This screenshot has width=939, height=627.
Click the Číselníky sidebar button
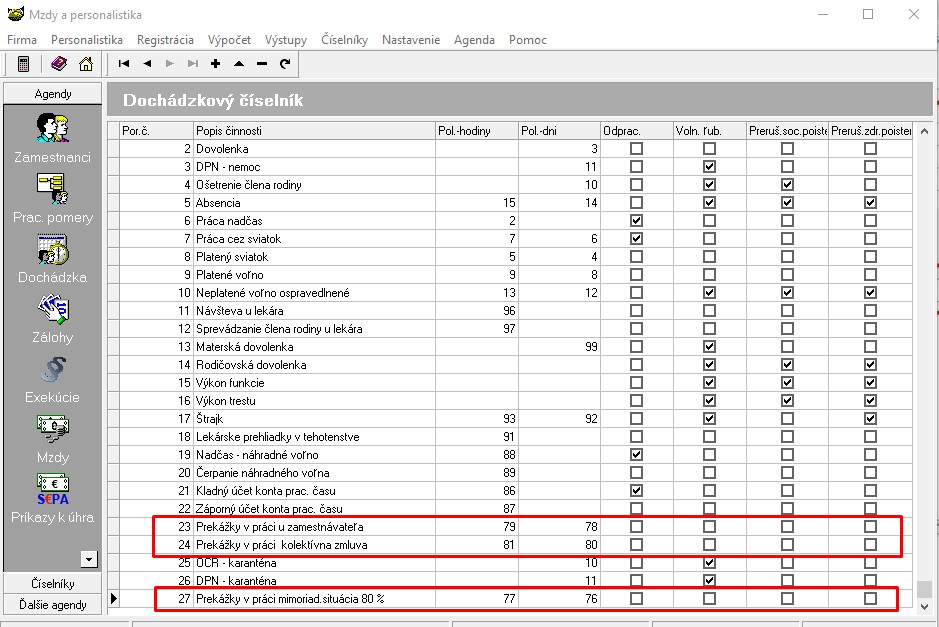[x=53, y=583]
